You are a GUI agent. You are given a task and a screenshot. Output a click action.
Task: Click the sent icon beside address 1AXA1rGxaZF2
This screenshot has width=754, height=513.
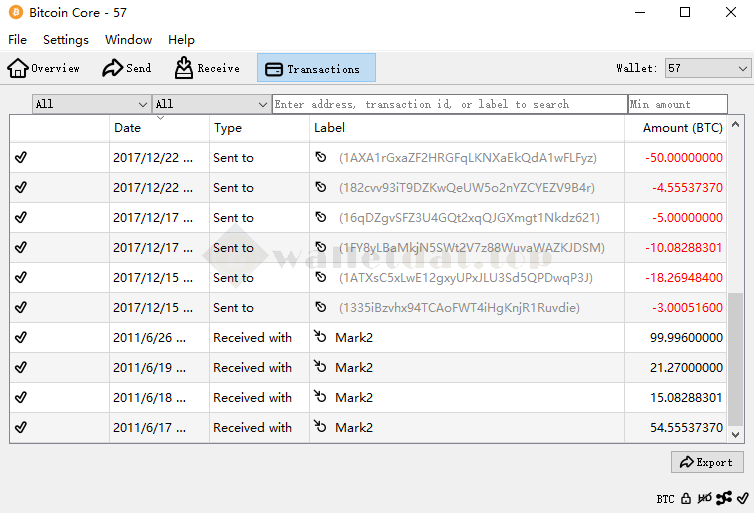321,158
